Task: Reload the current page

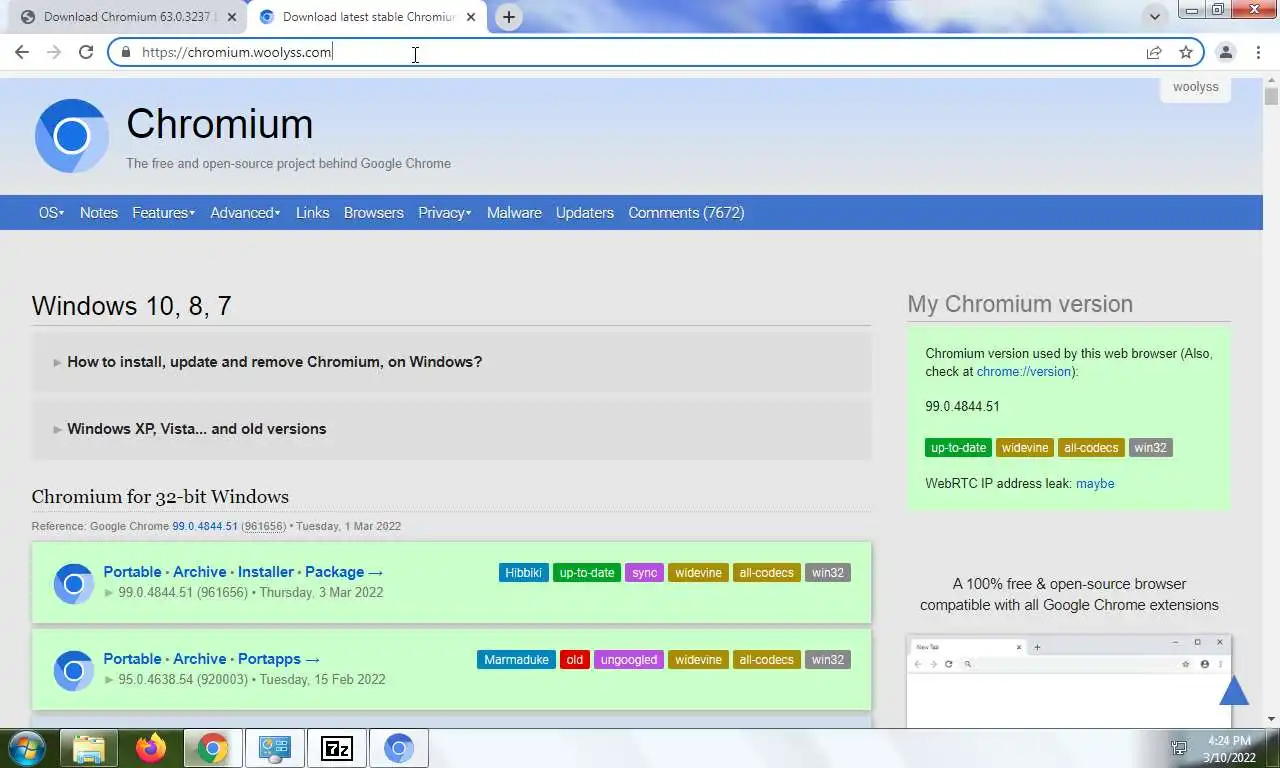Action: click(x=86, y=52)
